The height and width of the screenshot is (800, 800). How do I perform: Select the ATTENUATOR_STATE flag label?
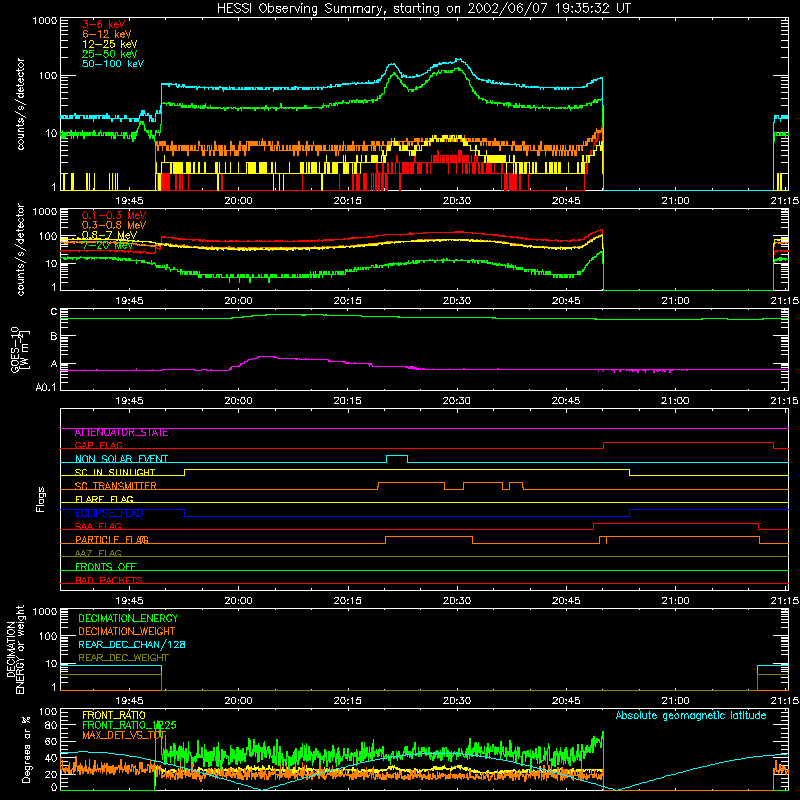121,432
